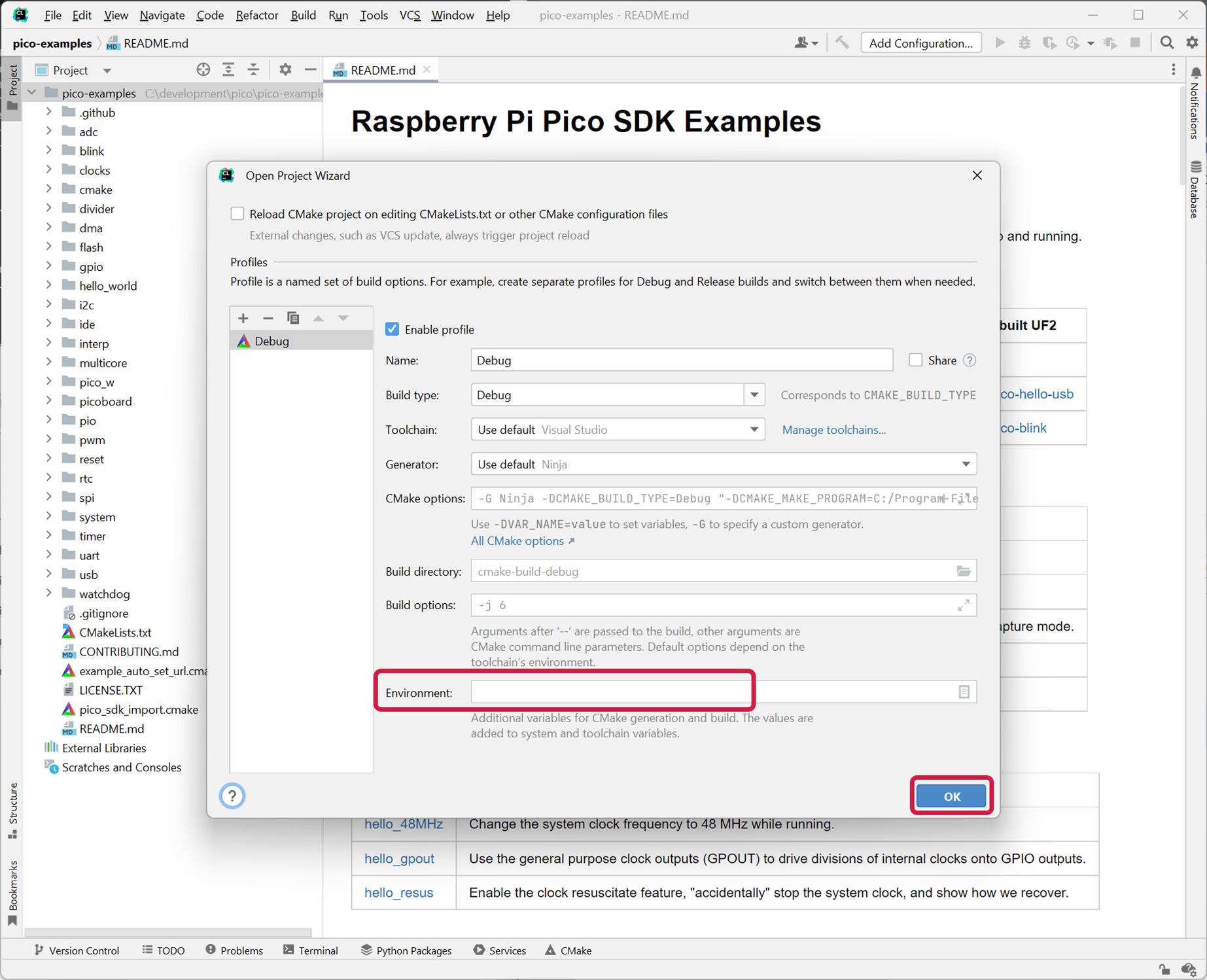The image size is (1207, 980).
Task: Open the user account icon in toolbar
Action: pos(805,43)
